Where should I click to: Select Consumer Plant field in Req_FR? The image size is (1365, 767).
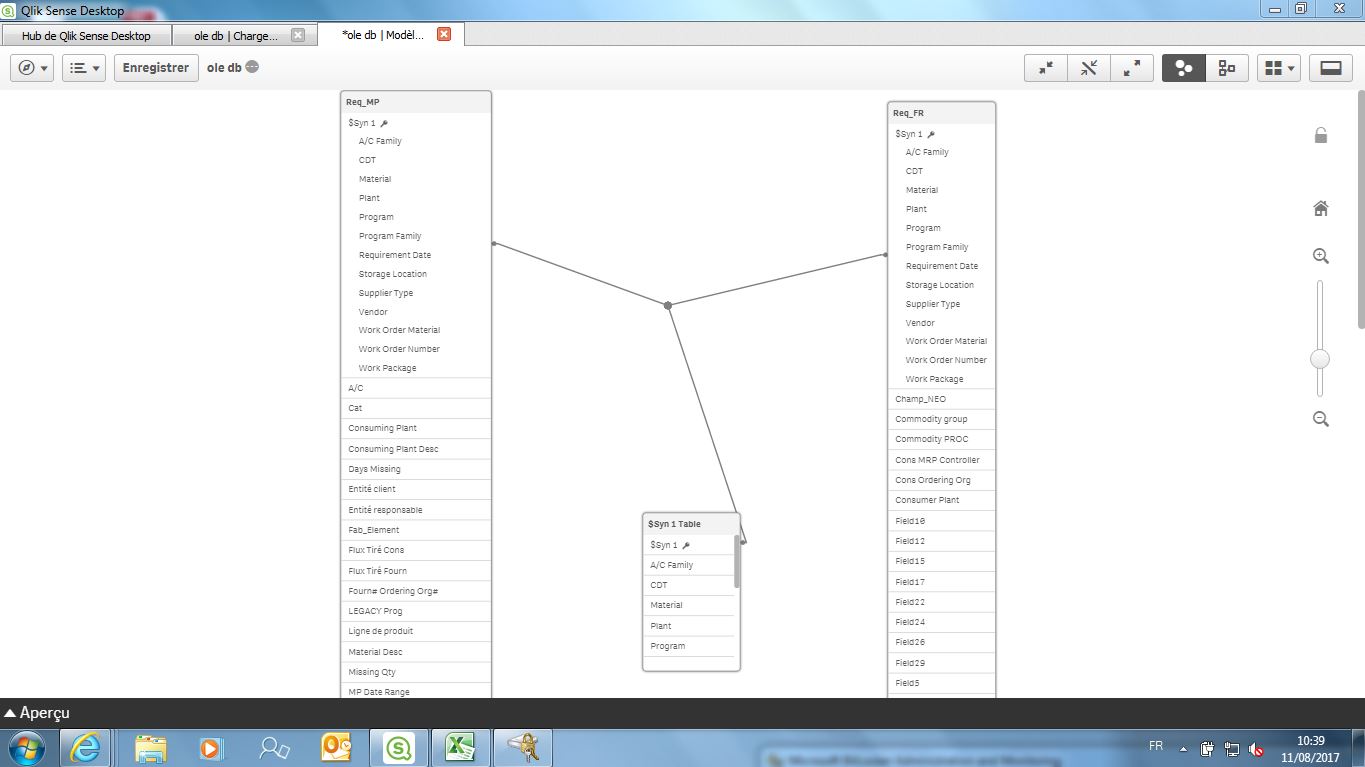click(941, 500)
